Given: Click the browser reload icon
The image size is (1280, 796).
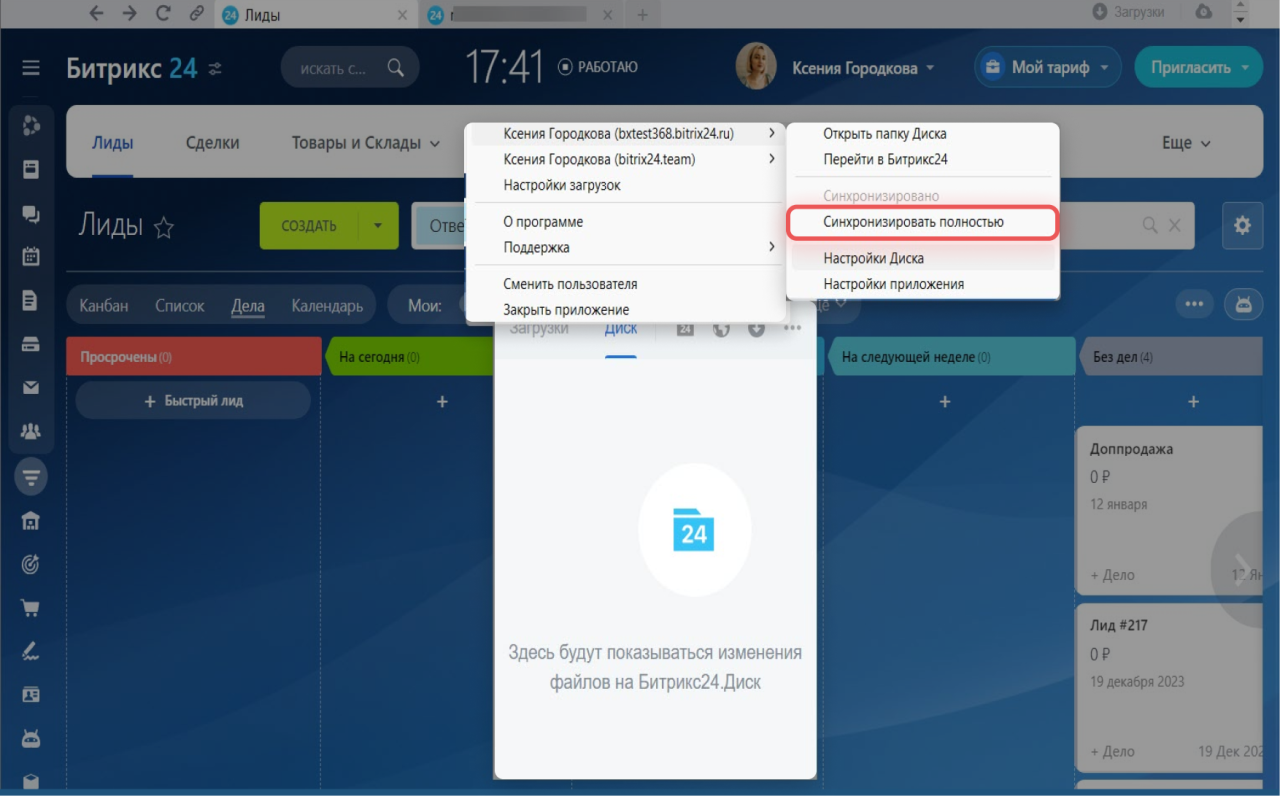Looking at the screenshot, I should coord(163,14).
